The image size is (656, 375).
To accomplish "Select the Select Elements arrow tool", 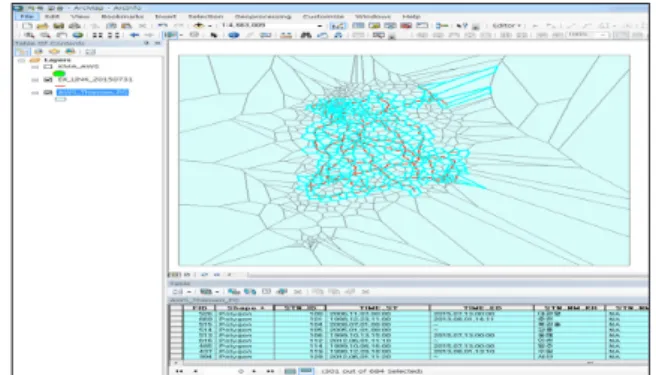I will pyautogui.click(x=214, y=35).
